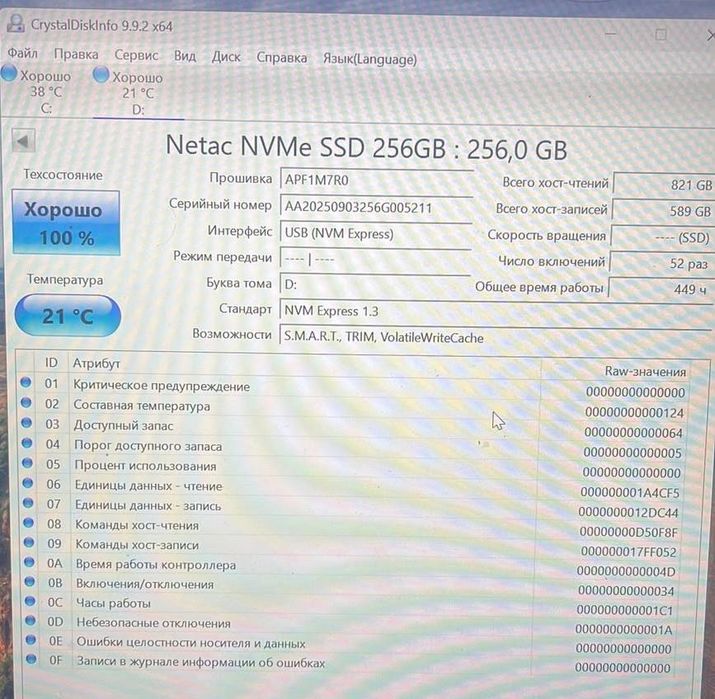This screenshot has height=699, width=715.
Task: Open the Вид menu
Action: coord(185,56)
